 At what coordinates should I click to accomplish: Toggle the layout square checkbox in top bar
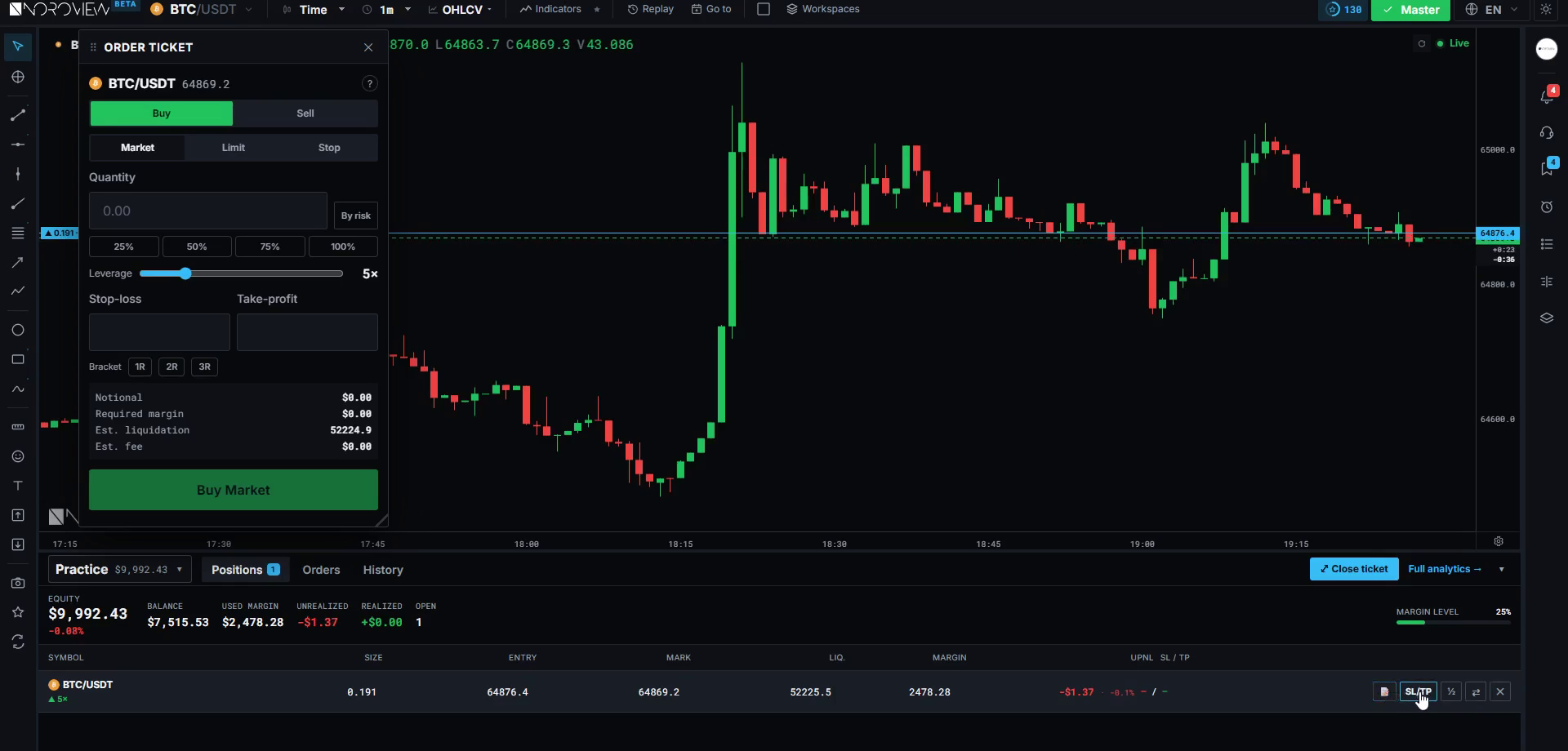pyautogui.click(x=764, y=9)
